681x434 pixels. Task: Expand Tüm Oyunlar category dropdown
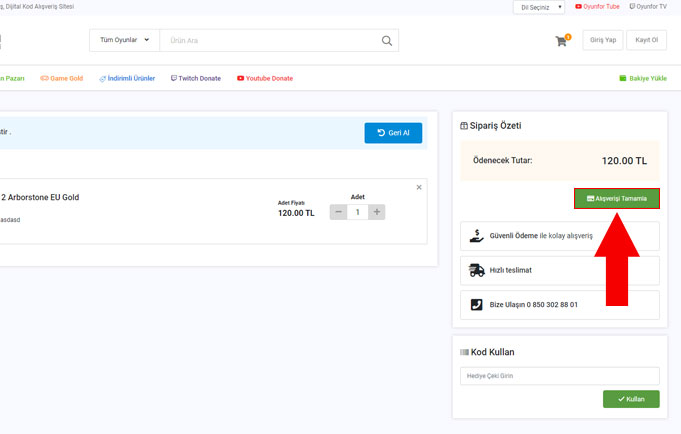(125, 40)
